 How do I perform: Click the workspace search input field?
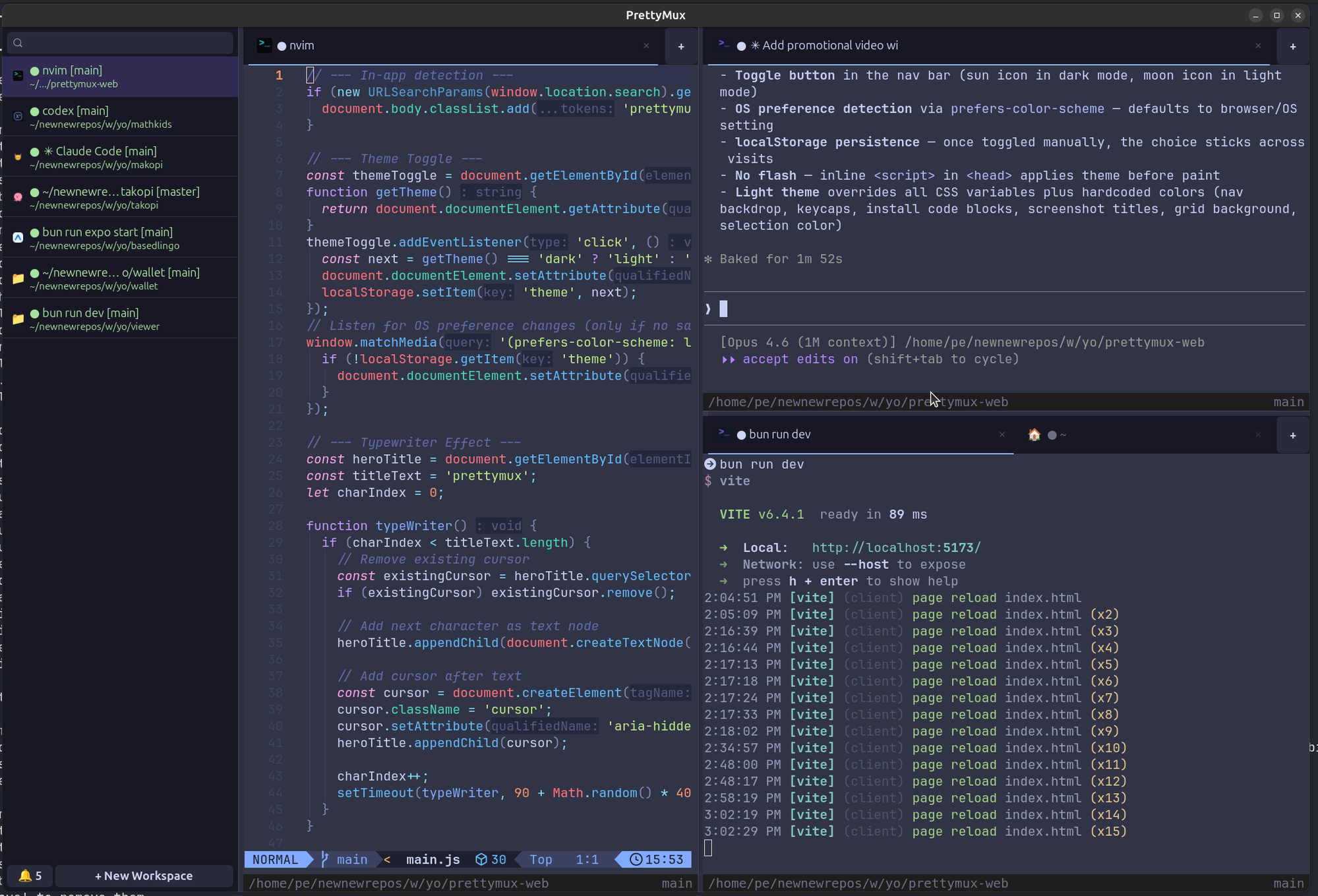coord(120,42)
